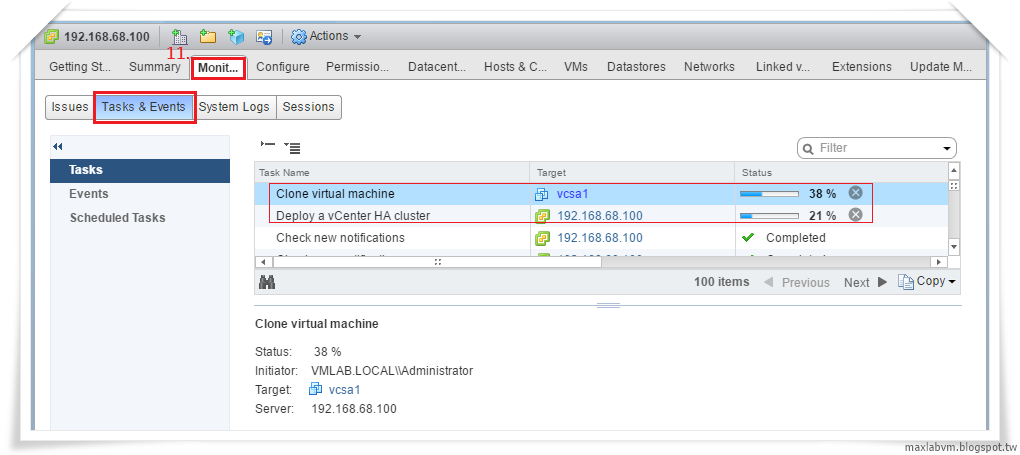Select the Issues sub-tab
Screen dimensions: 1020x455
(70, 107)
